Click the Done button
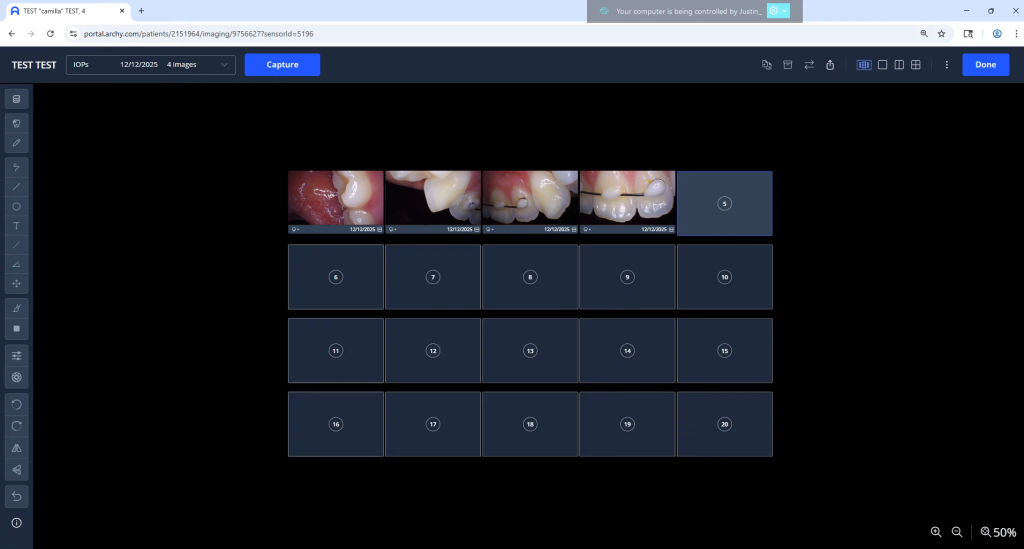 point(985,65)
